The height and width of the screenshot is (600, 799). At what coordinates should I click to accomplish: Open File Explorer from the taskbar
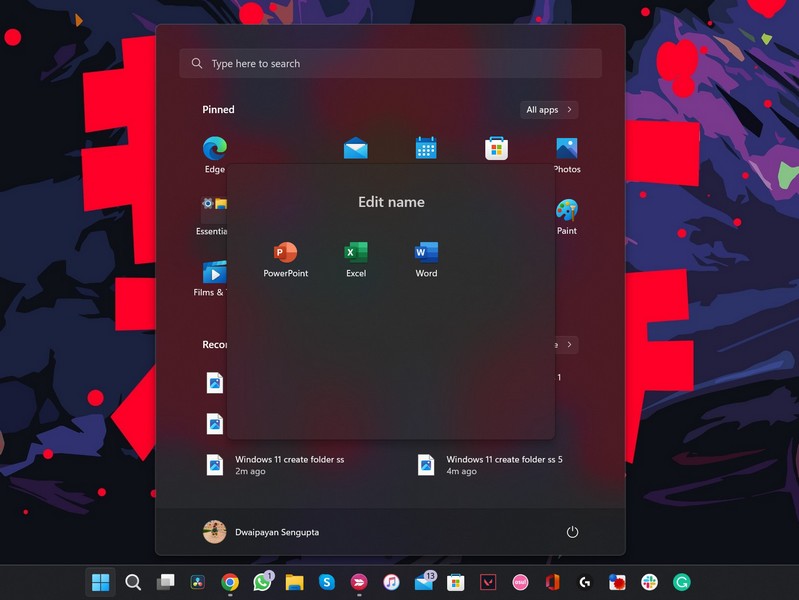coord(294,582)
